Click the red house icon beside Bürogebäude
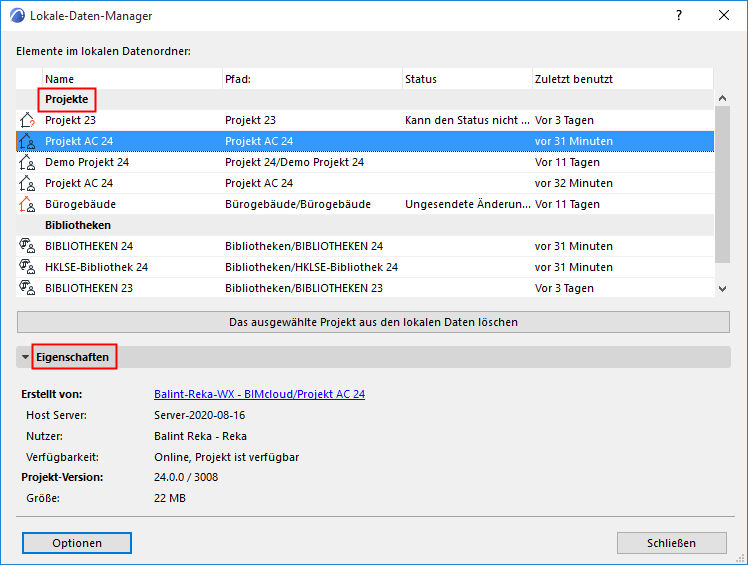 (x=27, y=204)
